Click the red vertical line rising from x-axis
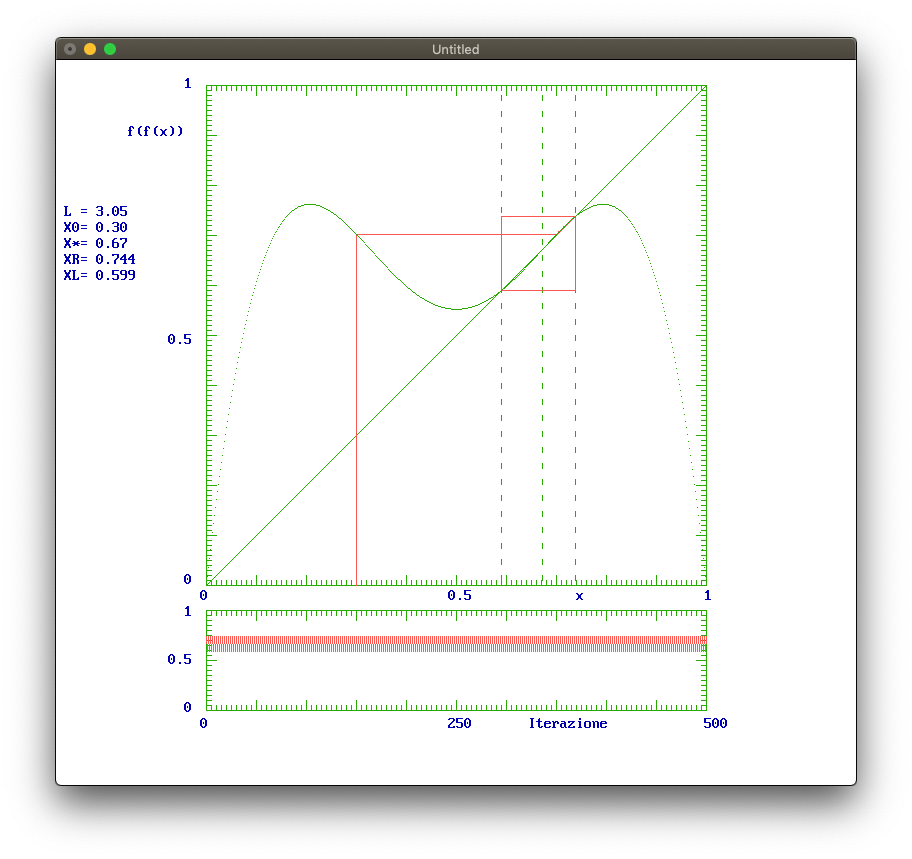Image resolution: width=912 pixels, height=859 pixels. pos(356,450)
